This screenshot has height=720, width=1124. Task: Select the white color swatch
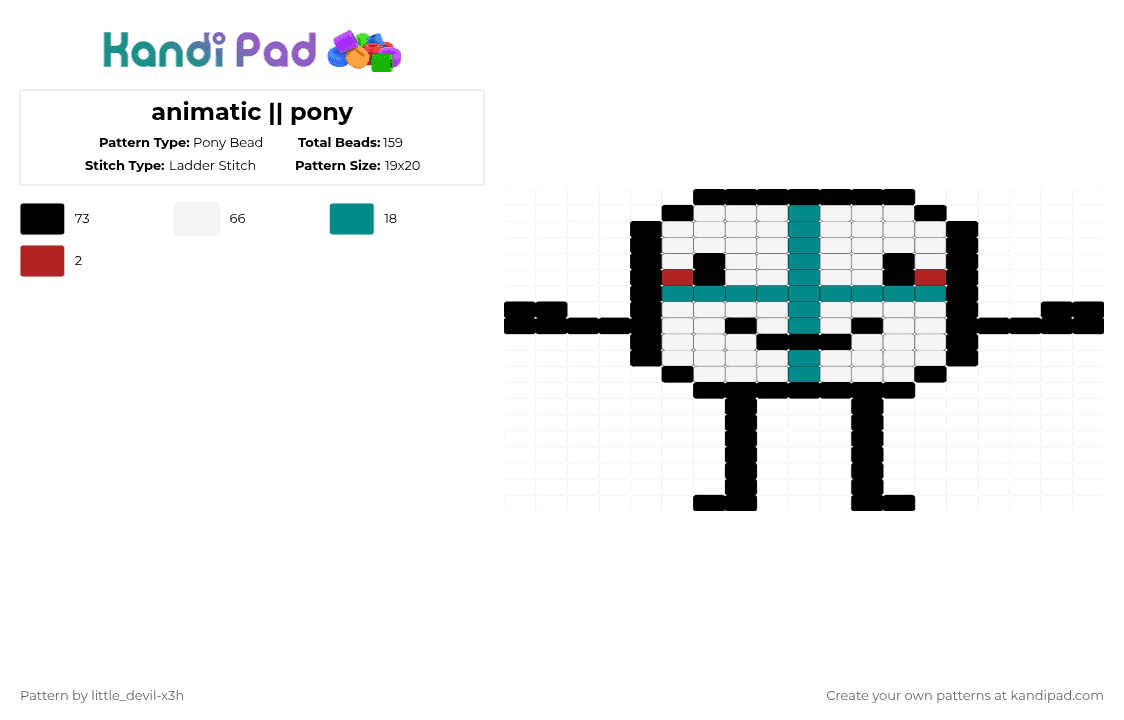pos(196,219)
